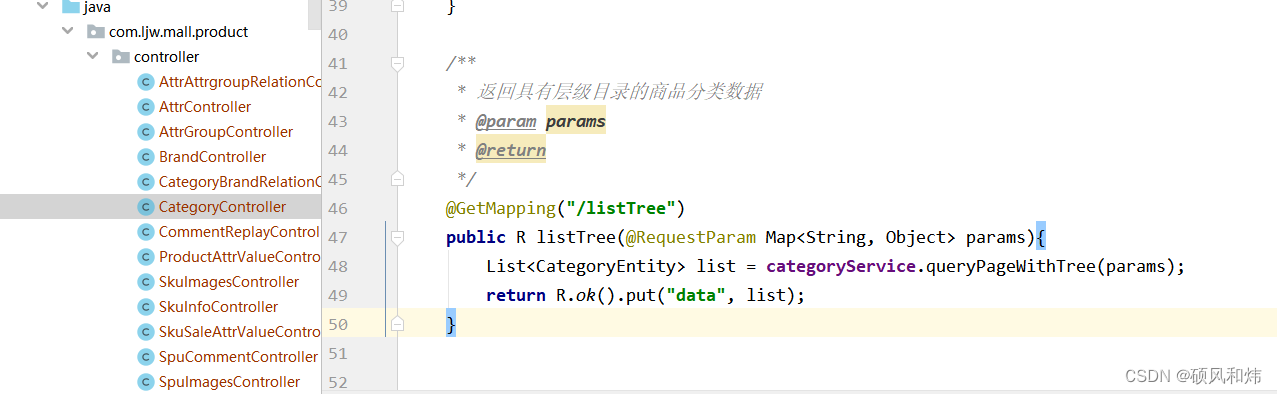
Task: Click the com.ljw.mall.product package icon
Action: 96,31
